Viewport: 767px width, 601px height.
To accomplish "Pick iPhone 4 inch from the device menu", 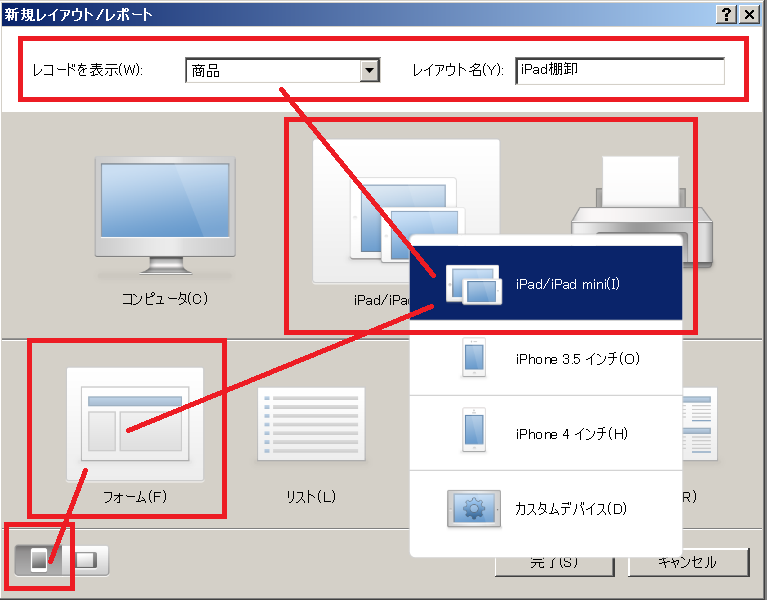I will [x=546, y=433].
